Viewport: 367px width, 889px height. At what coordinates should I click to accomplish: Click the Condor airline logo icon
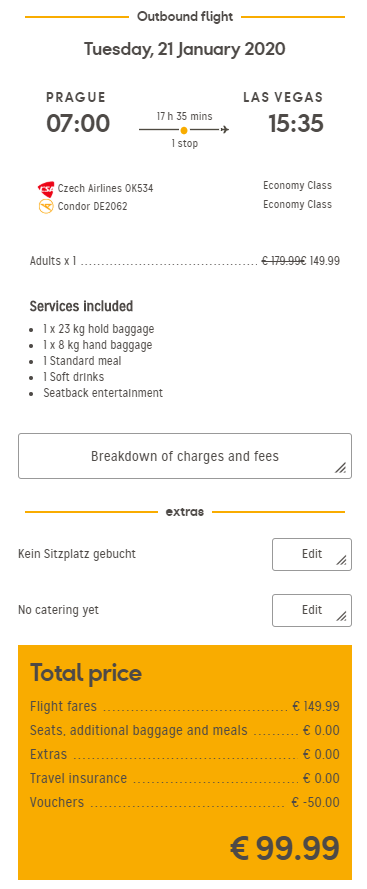point(46,206)
